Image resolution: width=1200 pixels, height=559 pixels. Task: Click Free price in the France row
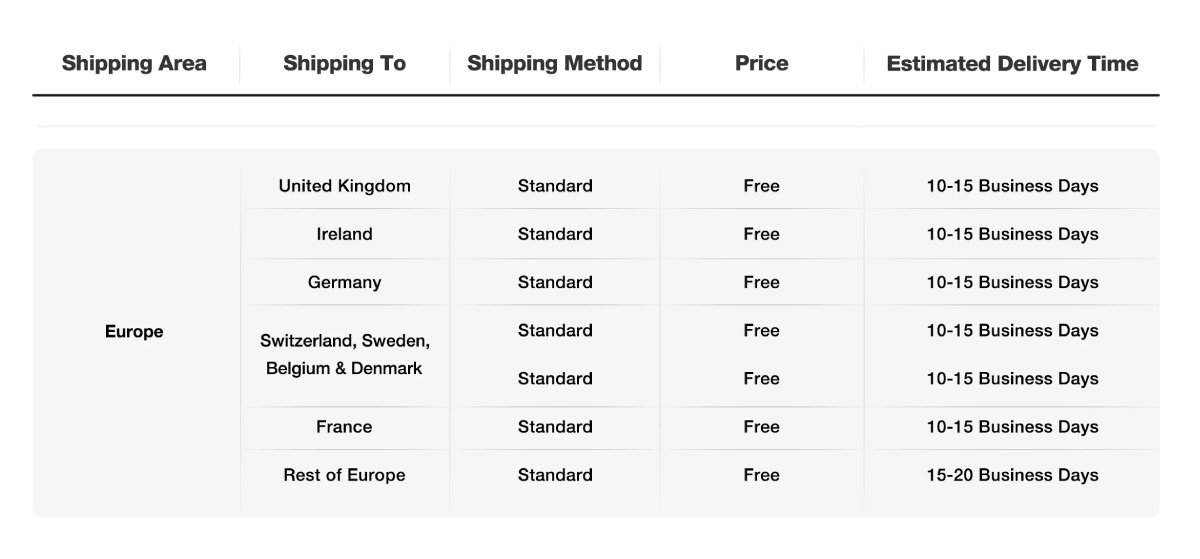pos(761,427)
